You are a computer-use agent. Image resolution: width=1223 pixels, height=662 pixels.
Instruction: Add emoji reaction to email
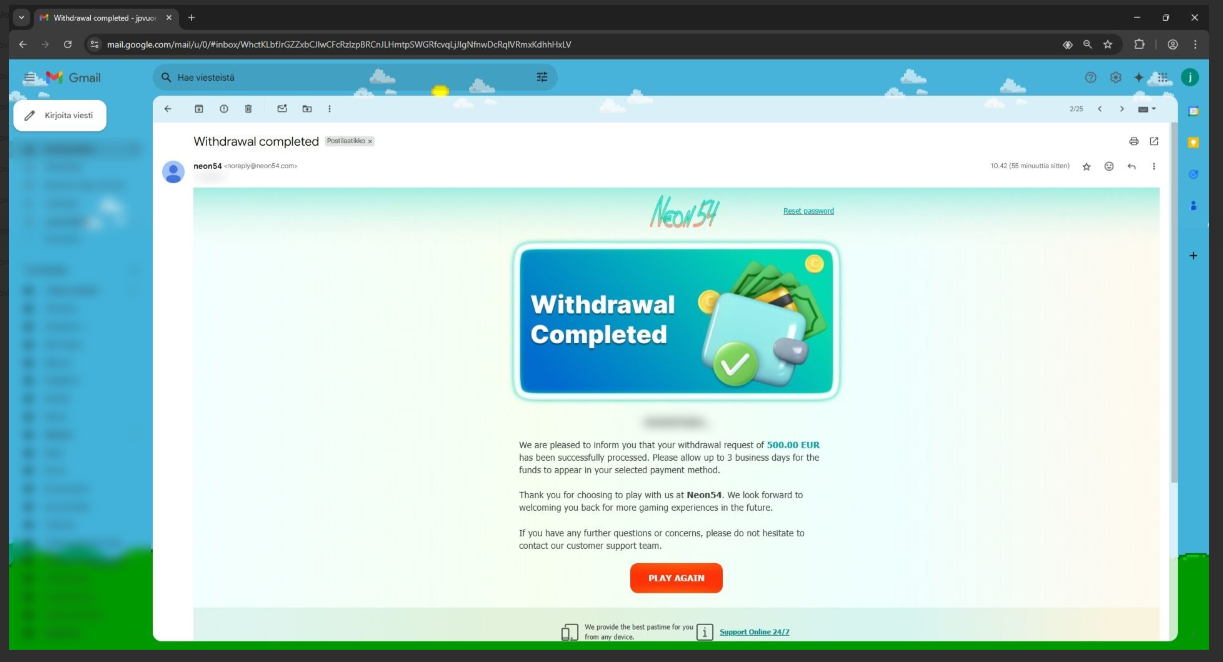(1109, 166)
